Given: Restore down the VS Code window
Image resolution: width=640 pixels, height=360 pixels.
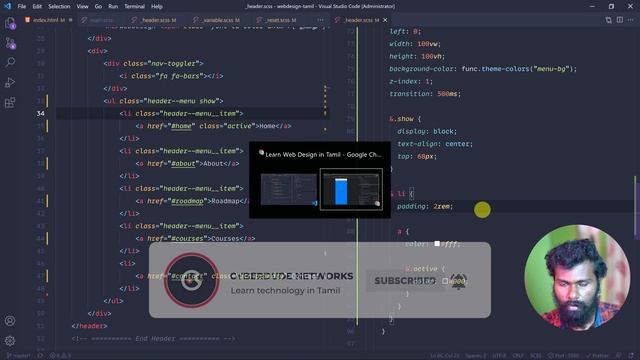Looking at the screenshot, I should [611, 6].
